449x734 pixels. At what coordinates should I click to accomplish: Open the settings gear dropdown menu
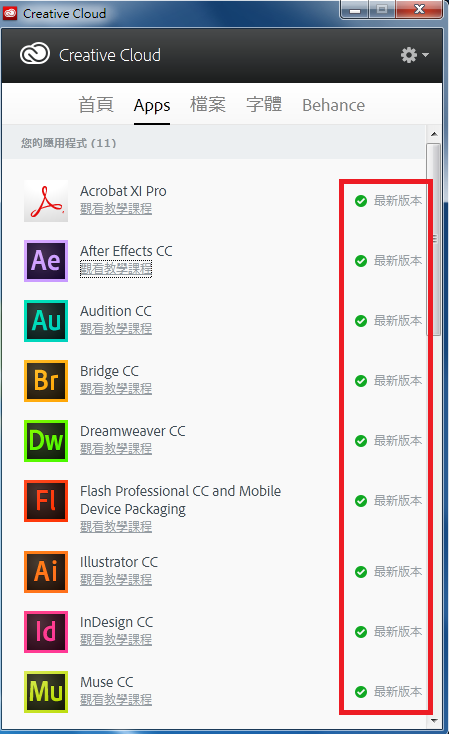(x=414, y=55)
